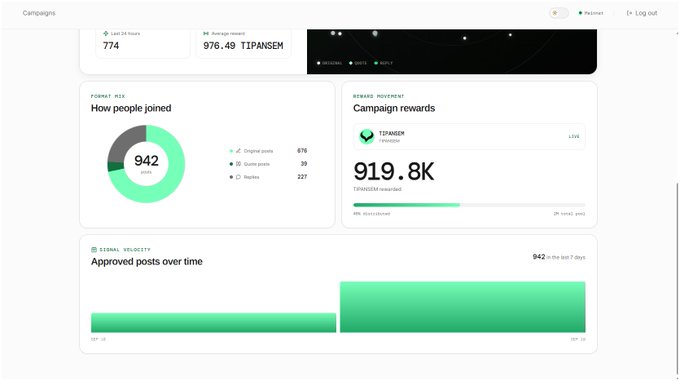Click the LIVE status badge
The height and width of the screenshot is (381, 680).
[574, 137]
